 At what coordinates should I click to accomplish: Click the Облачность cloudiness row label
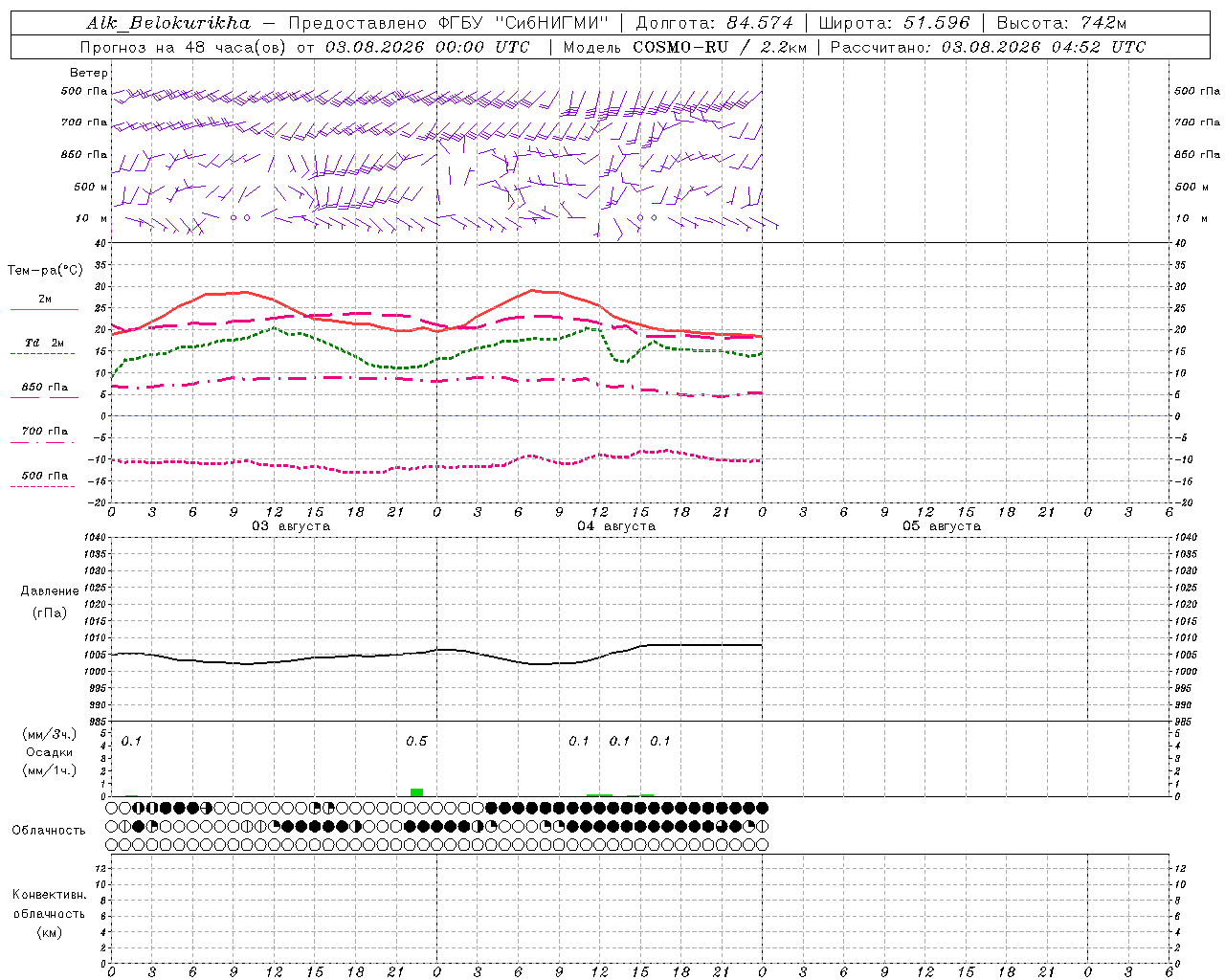[x=49, y=831]
